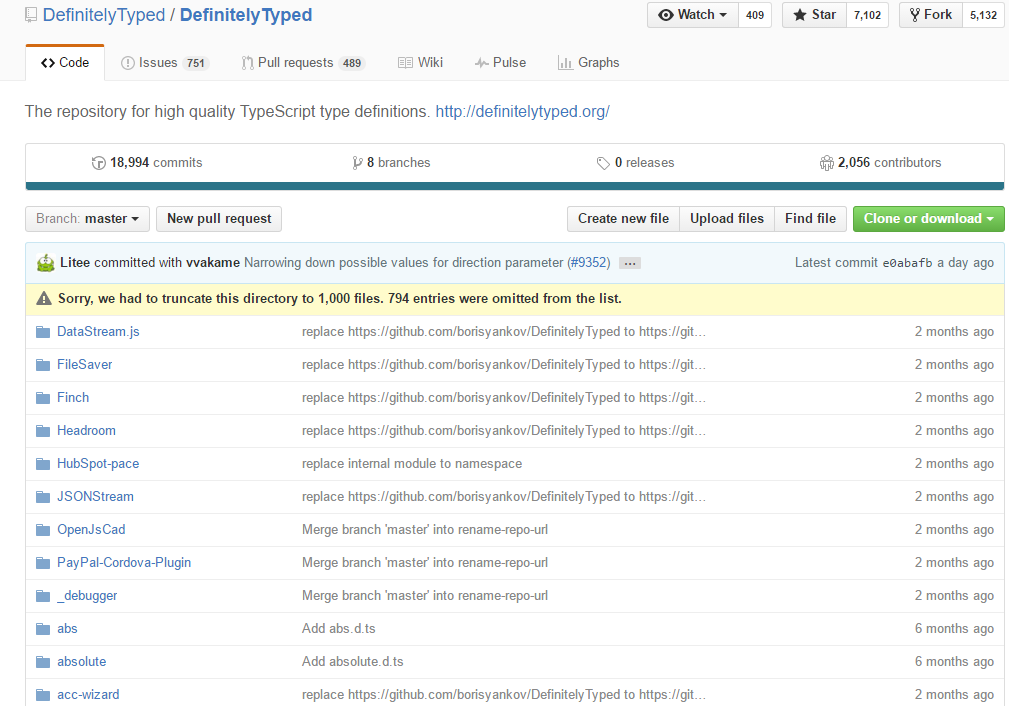This screenshot has height=706, width=1009.
Task: Open the PayPal-Cordova-Plugin folder
Action: [x=124, y=562]
